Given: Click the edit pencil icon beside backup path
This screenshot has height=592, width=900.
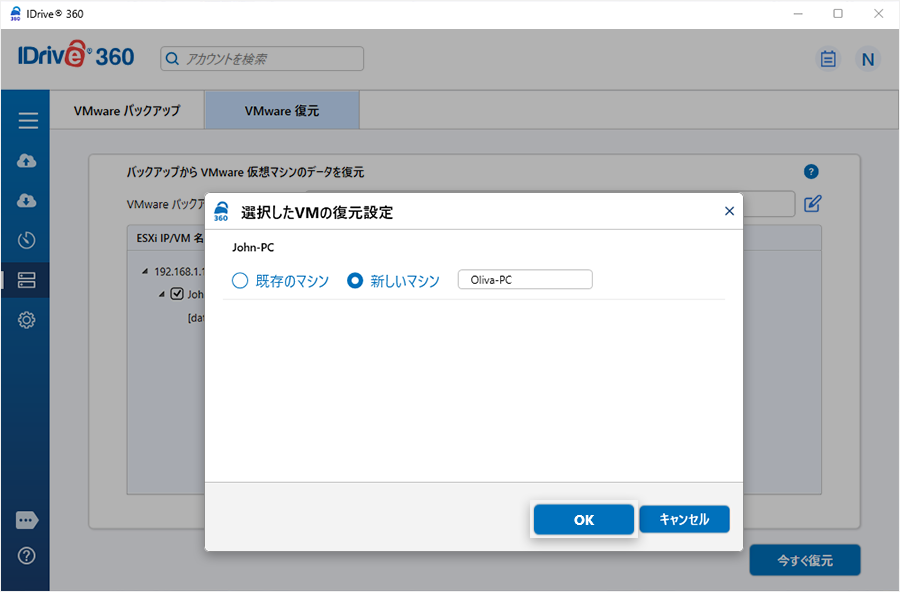Looking at the screenshot, I should [813, 204].
